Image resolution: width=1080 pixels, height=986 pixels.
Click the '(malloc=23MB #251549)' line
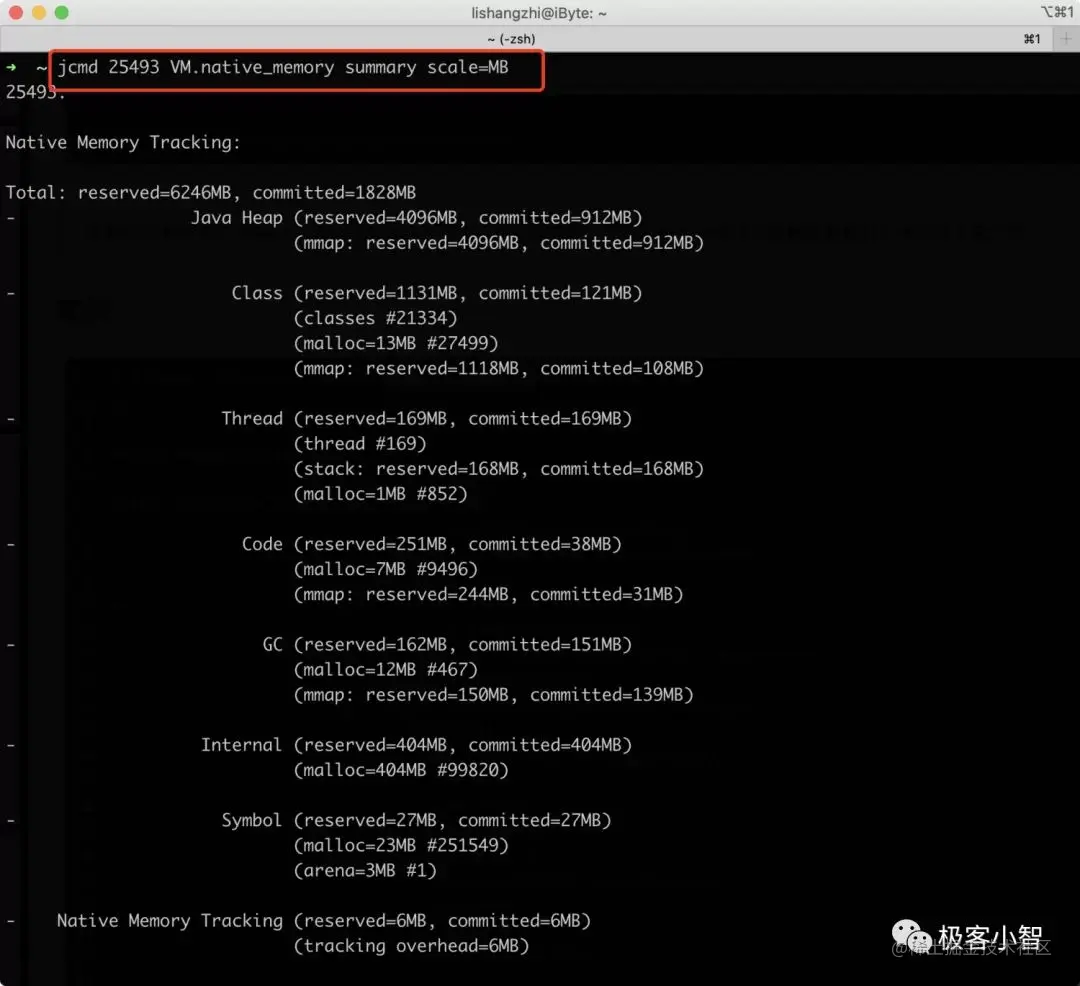click(401, 846)
